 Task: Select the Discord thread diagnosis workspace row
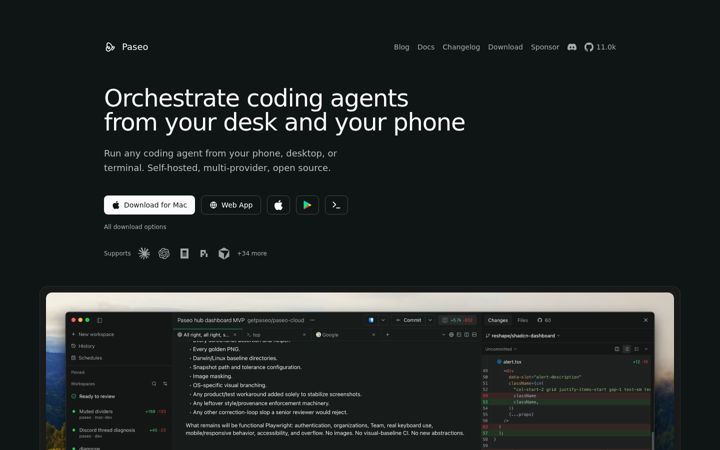[119, 433]
